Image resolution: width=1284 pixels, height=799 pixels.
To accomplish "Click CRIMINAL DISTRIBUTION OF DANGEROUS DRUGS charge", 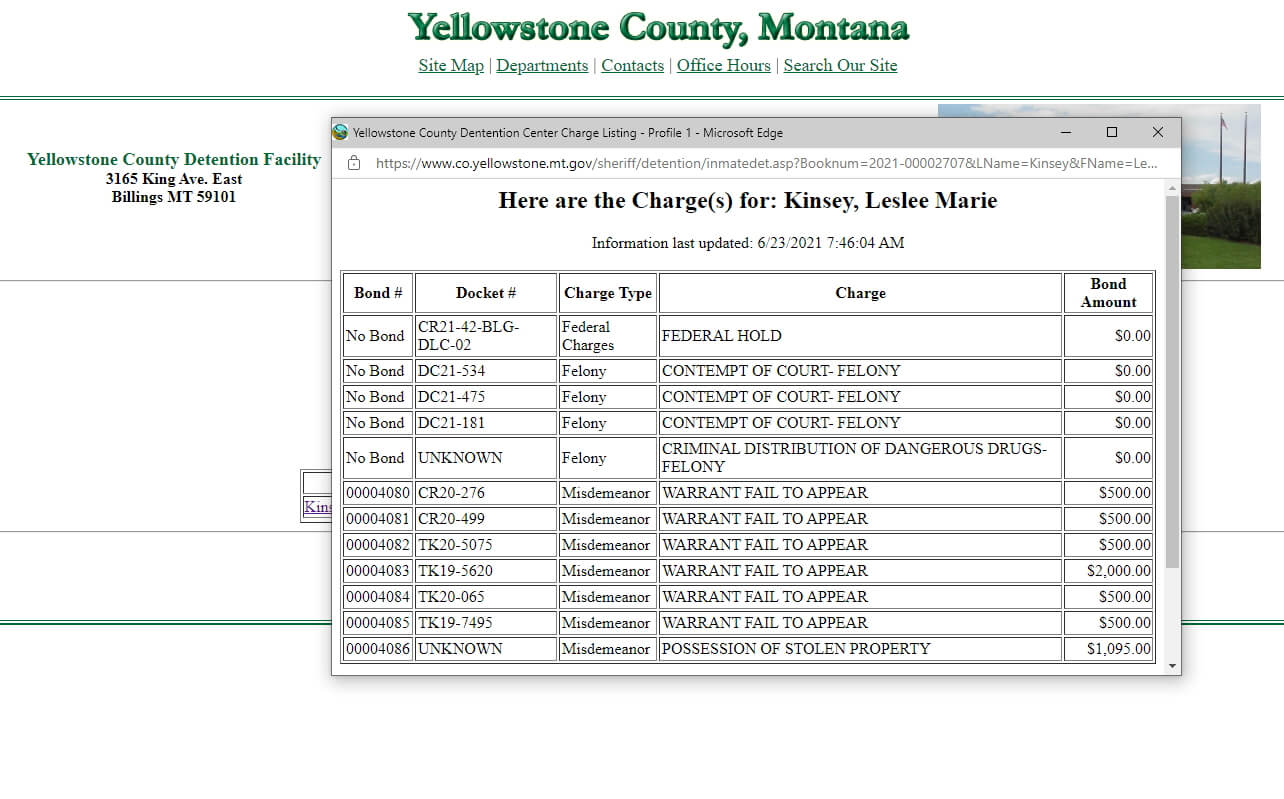I will pyautogui.click(x=860, y=458).
